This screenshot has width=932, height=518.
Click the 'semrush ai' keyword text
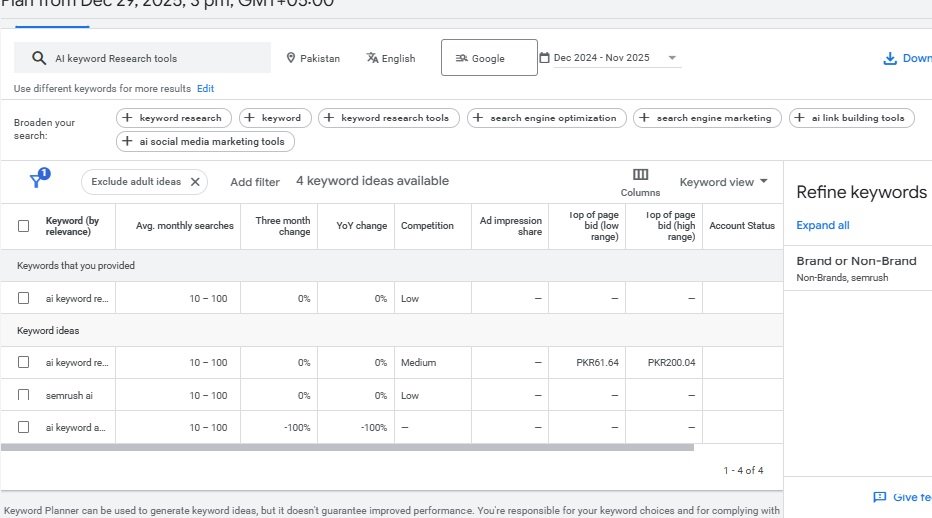pos(69,395)
